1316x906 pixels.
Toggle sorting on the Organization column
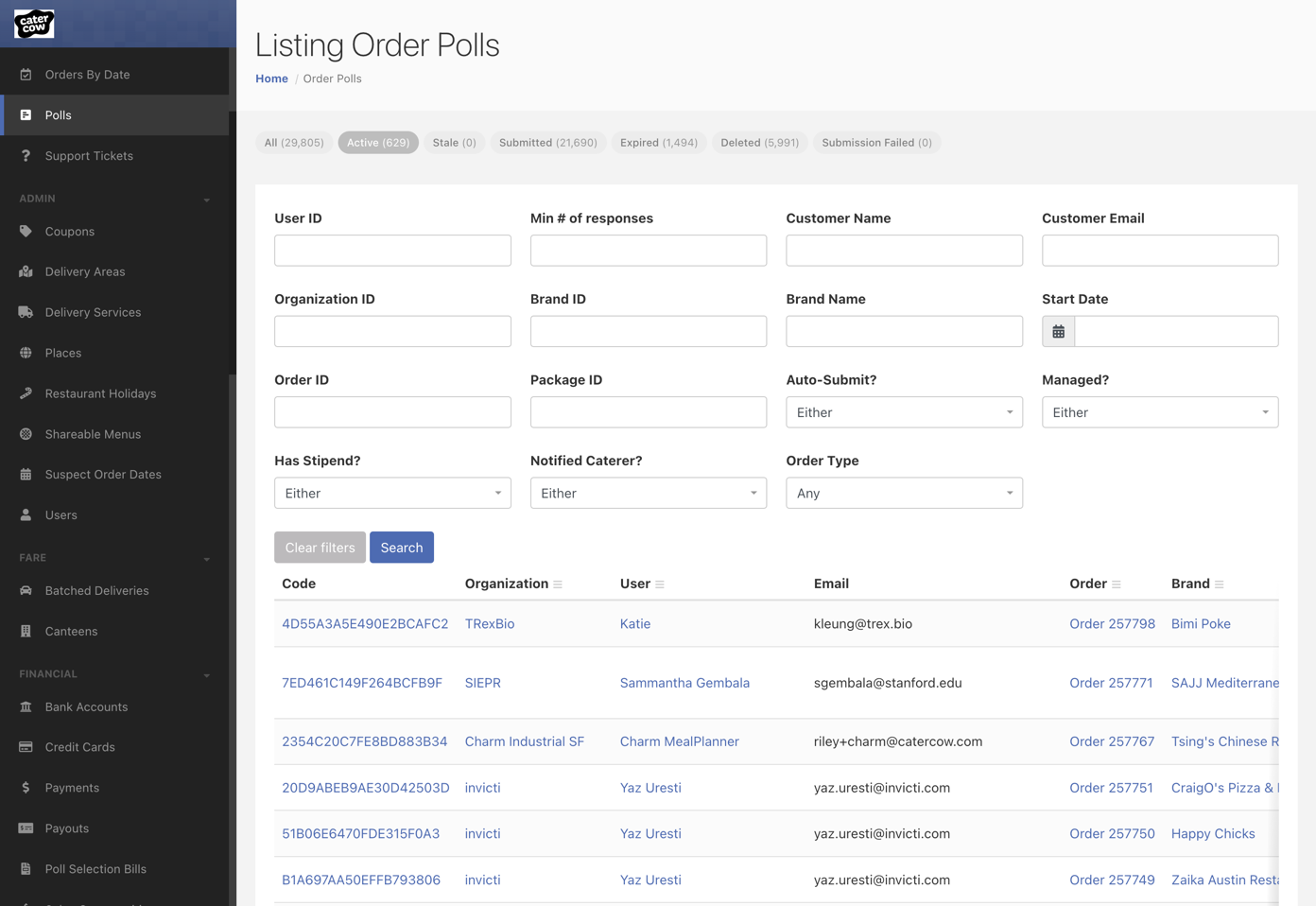click(x=557, y=584)
